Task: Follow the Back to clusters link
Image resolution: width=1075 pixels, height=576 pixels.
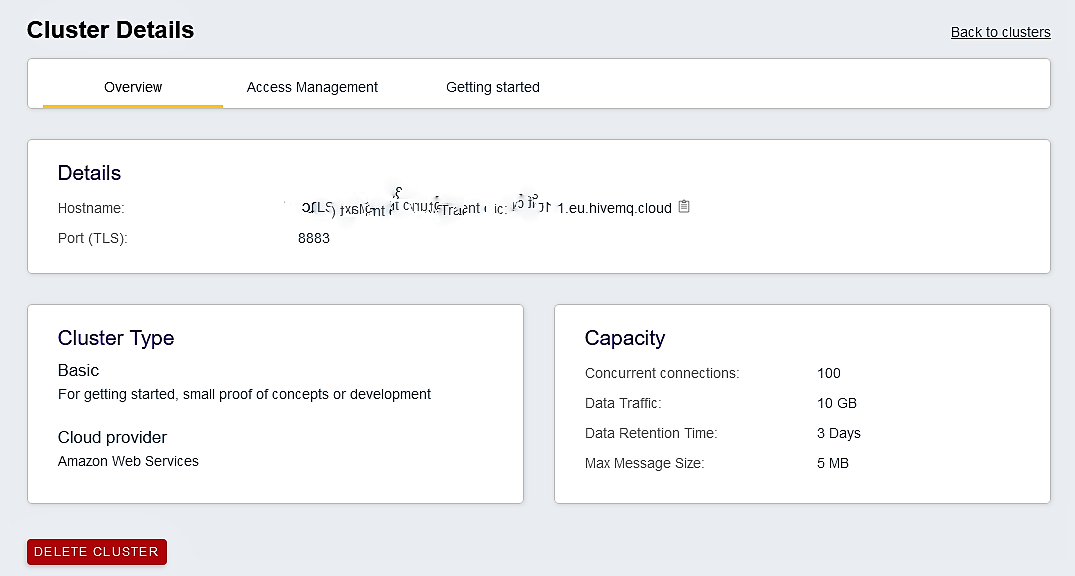Action: (1000, 32)
